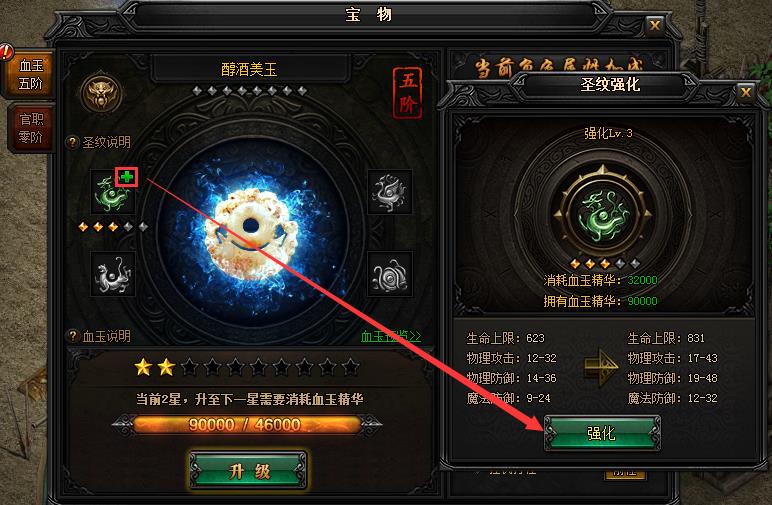The height and width of the screenshot is (505, 772).
Task: Open the 血玉预览 link
Action: 391,336
